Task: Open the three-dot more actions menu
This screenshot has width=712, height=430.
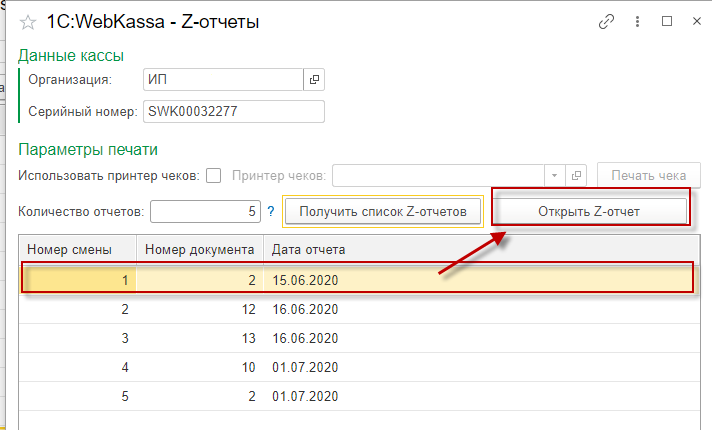Action: (x=638, y=21)
